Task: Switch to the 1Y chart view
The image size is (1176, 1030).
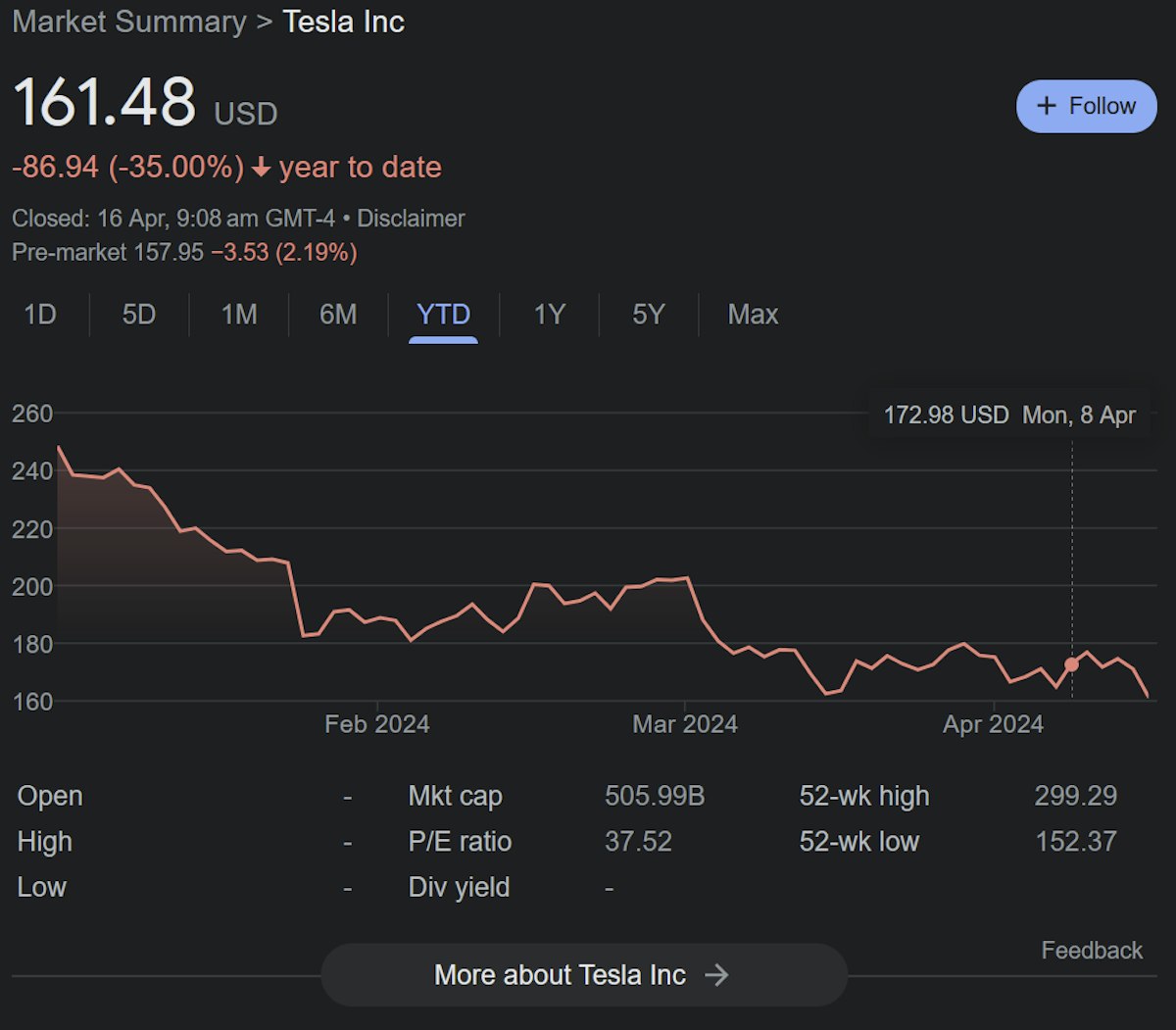Action: 549,315
